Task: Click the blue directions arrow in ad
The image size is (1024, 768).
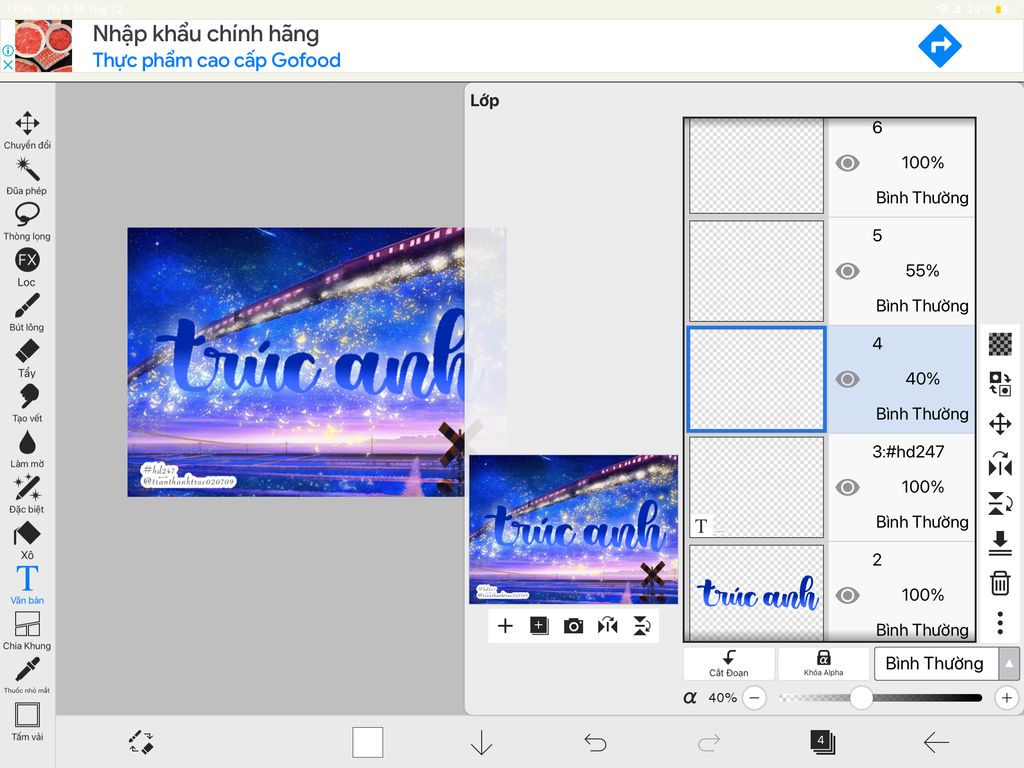Action: click(x=939, y=46)
